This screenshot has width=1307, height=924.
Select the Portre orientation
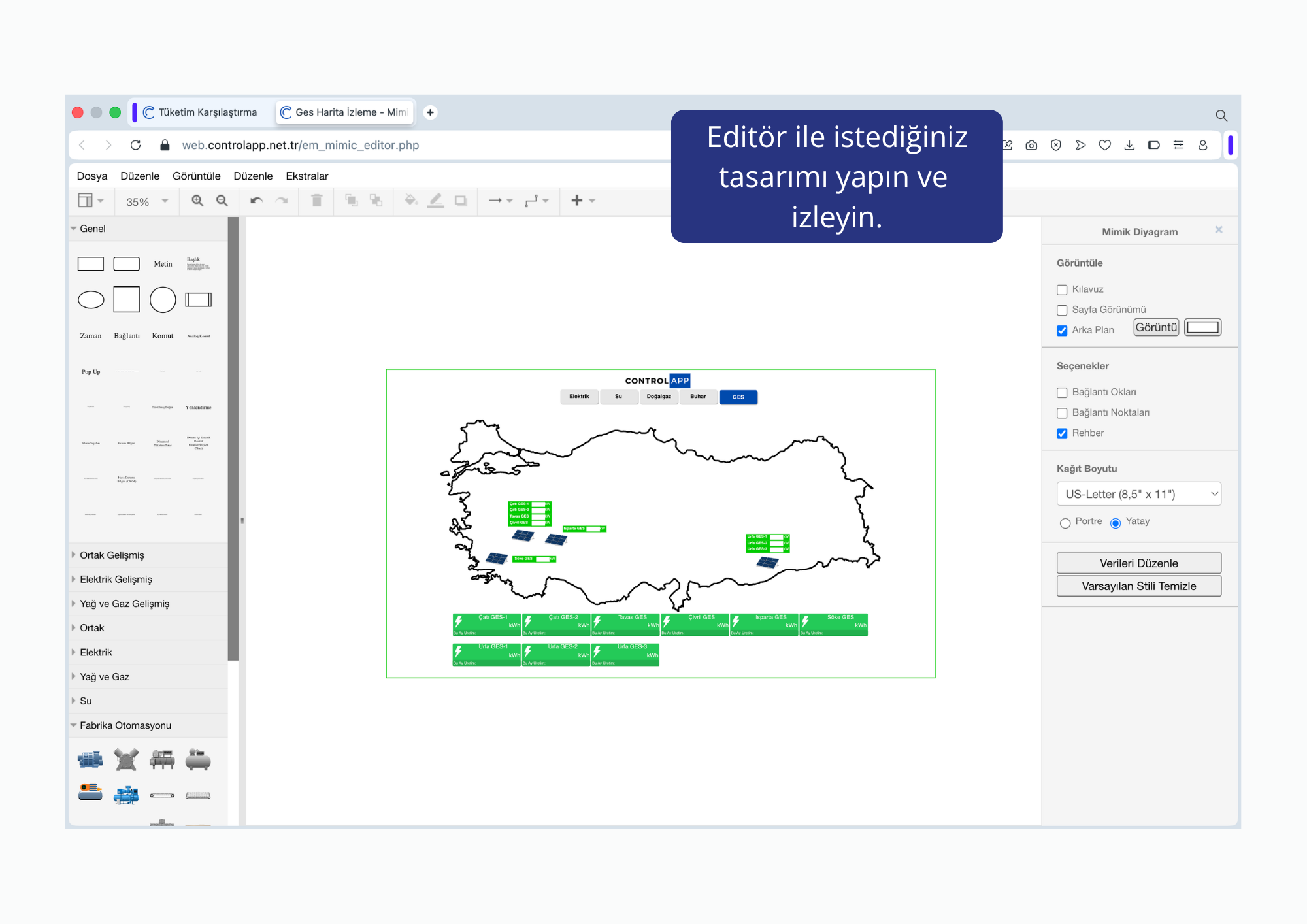coord(1065,523)
